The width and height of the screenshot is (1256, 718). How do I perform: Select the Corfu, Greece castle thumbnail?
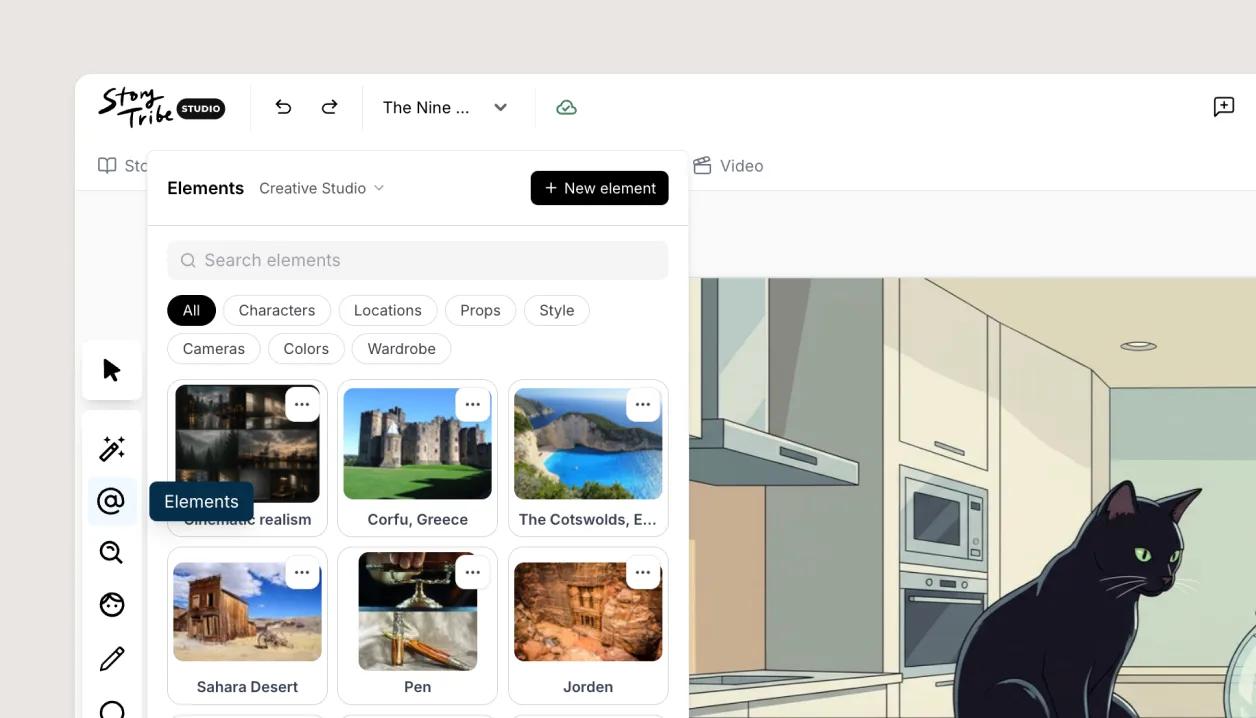(417, 444)
